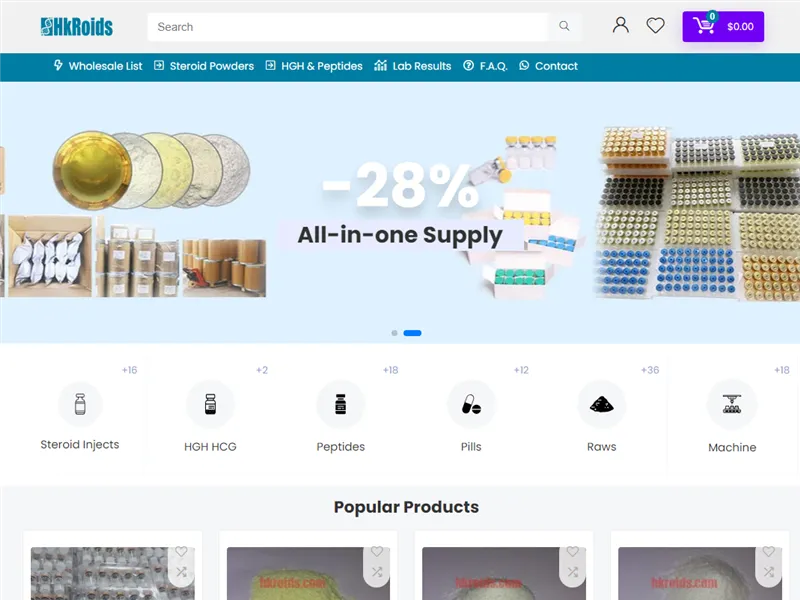Select the HGH HCG vial icon
The width and height of the screenshot is (800, 600).
coord(210,403)
